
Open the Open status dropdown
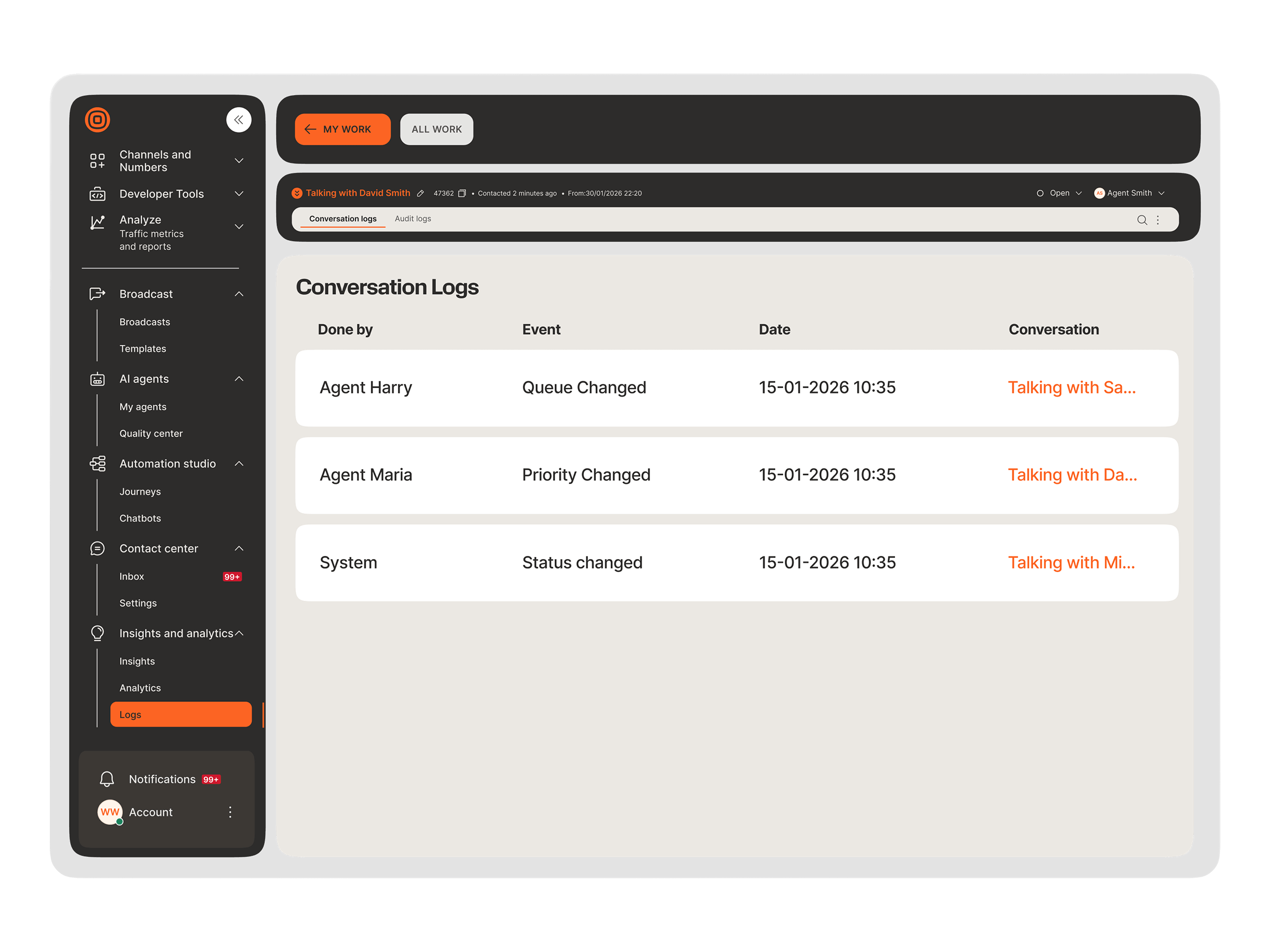[1059, 194]
